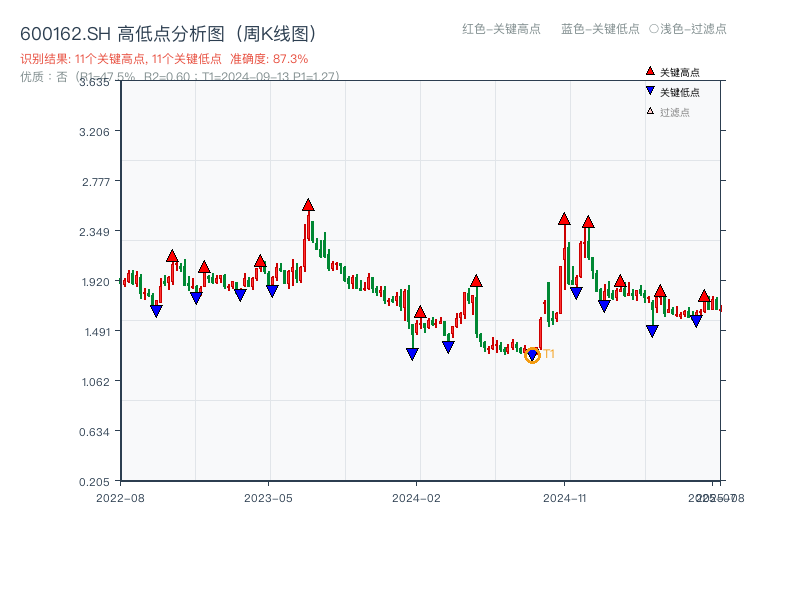This screenshot has width=800, height=600.
Task: Click the orange T1 circle marker
Action: coord(533,354)
